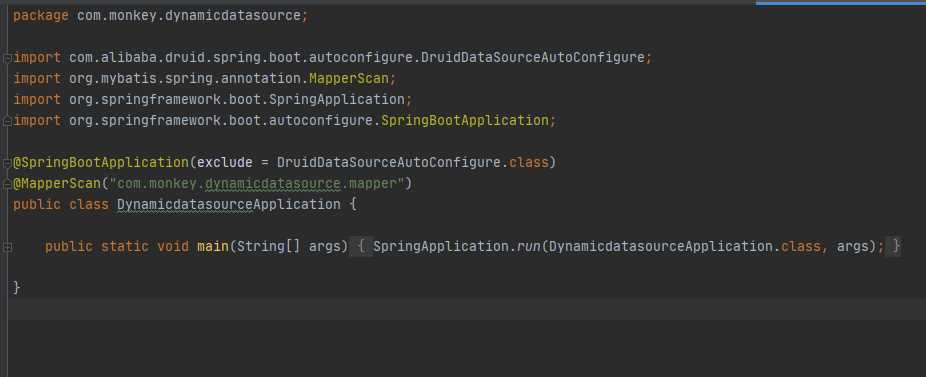926x377 pixels.
Task: Click the italic run method call
Action: pos(529,246)
